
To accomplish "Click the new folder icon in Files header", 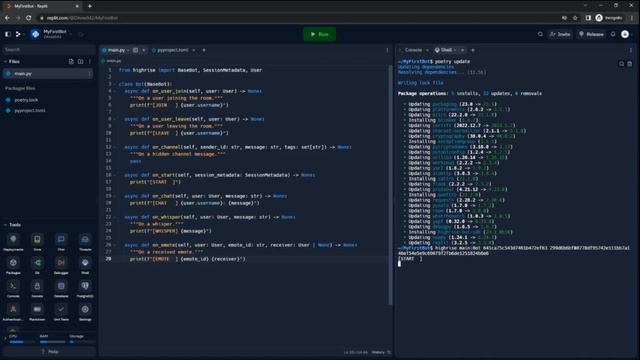I will click(x=80, y=62).
